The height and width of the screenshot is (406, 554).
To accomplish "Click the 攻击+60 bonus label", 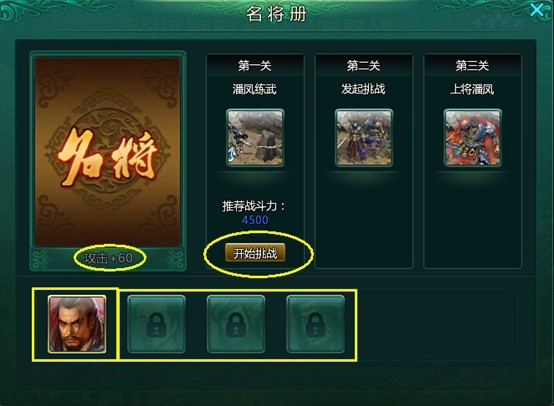I will pyautogui.click(x=109, y=258).
